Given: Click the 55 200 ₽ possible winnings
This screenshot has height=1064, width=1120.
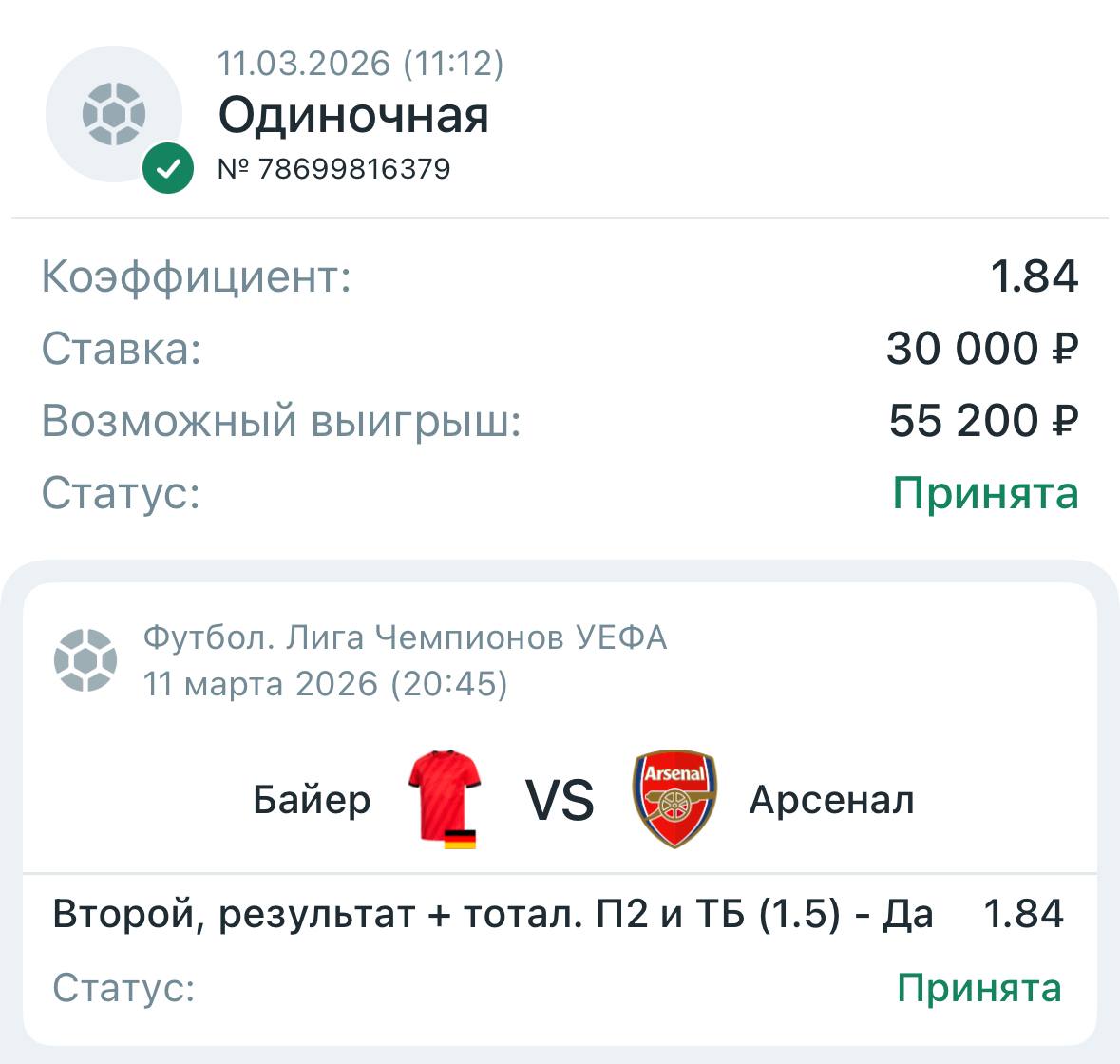Looking at the screenshot, I should point(983,421).
